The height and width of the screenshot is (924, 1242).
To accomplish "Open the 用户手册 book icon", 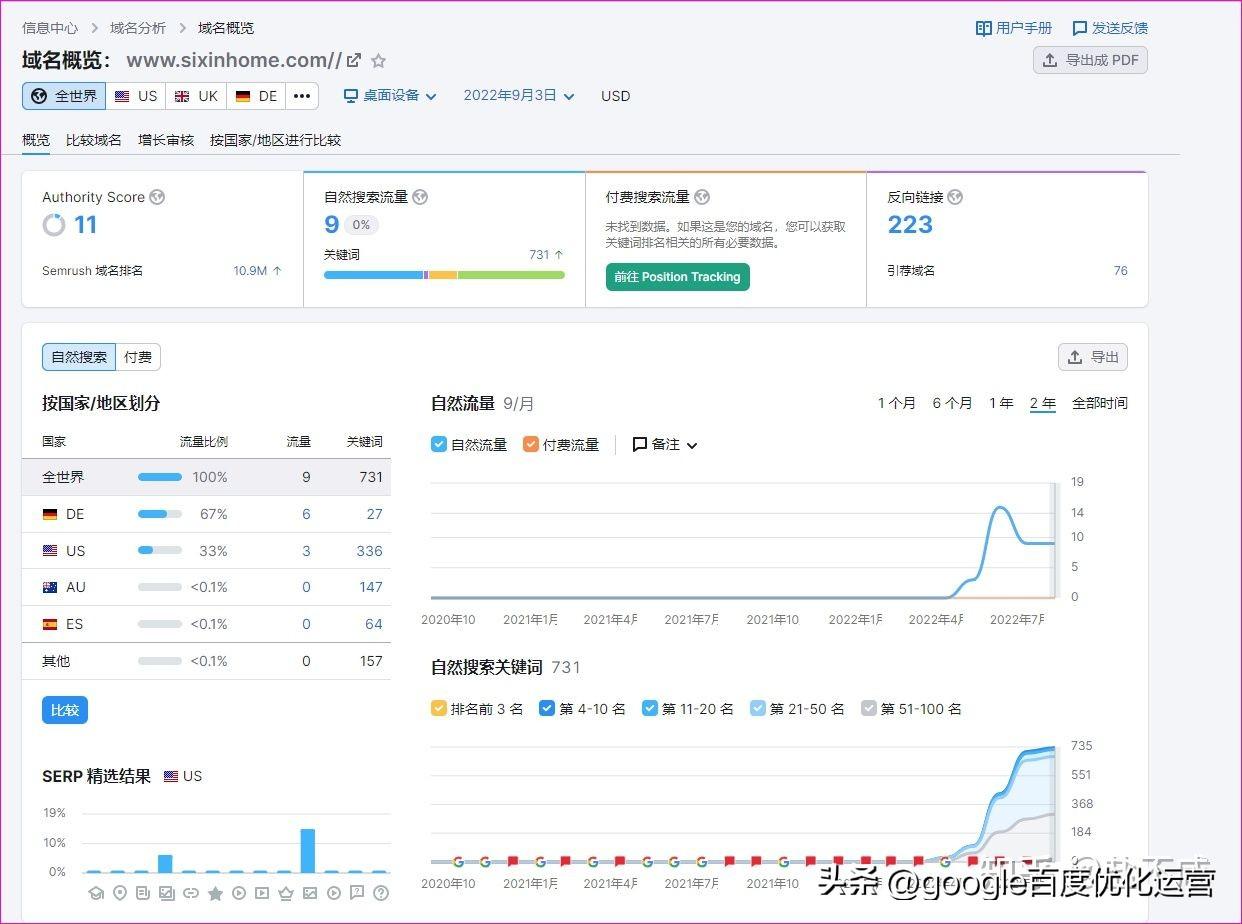I will [x=984, y=28].
